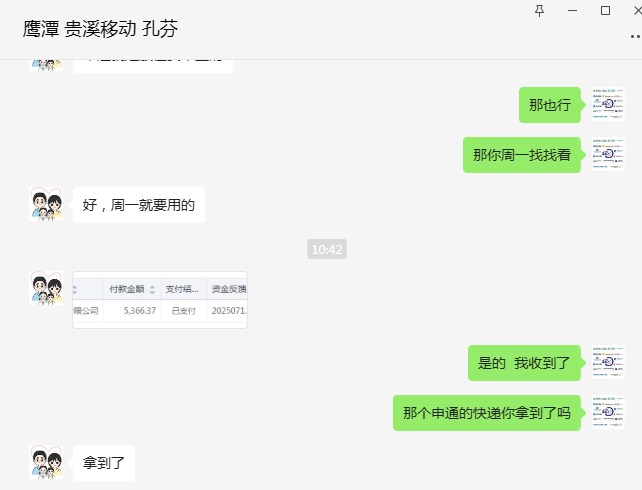642x490 pixels.
Task: Select the '好，周一就要用的' message bubble
Action: click(139, 205)
